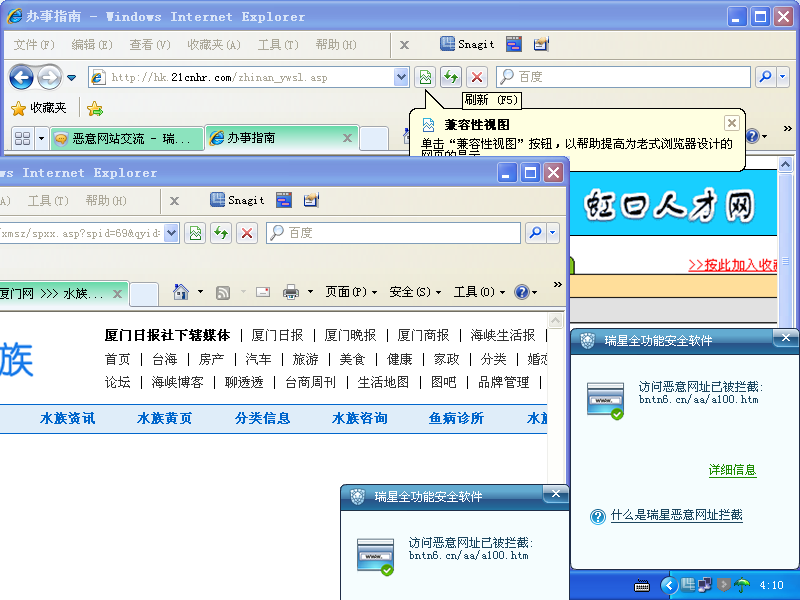This screenshot has height=600, width=800.
Task: Open the 编辑(E) menu
Action: [x=92, y=45]
